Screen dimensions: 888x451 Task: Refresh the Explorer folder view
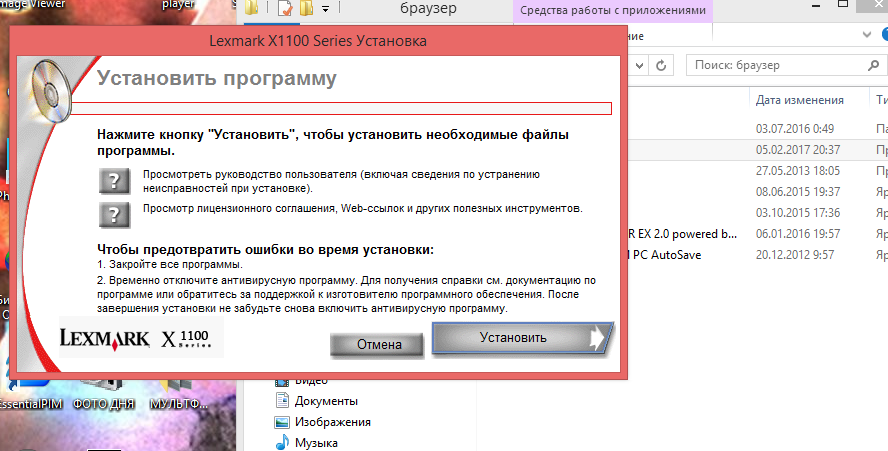pos(661,65)
